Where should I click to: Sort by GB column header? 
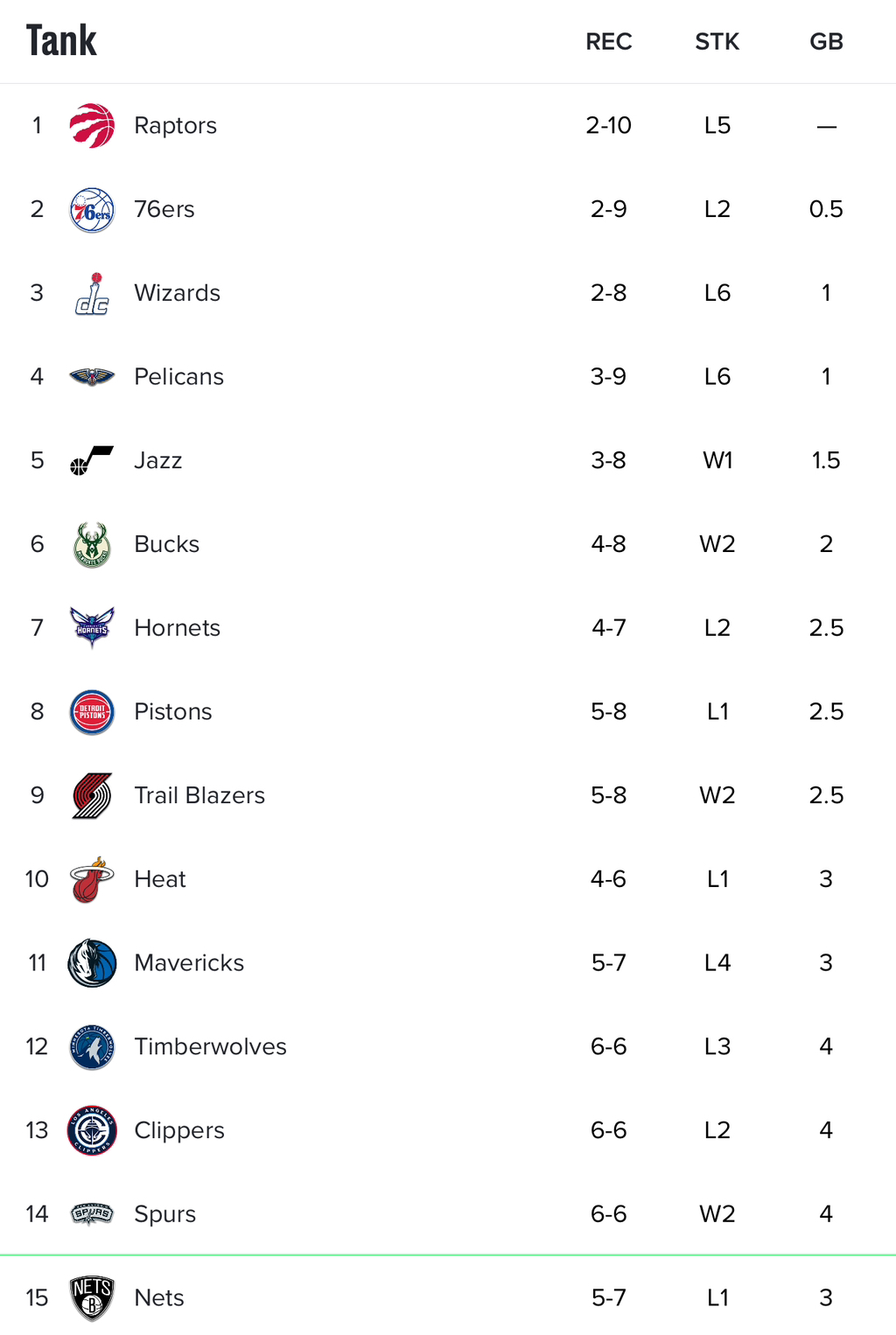(826, 41)
